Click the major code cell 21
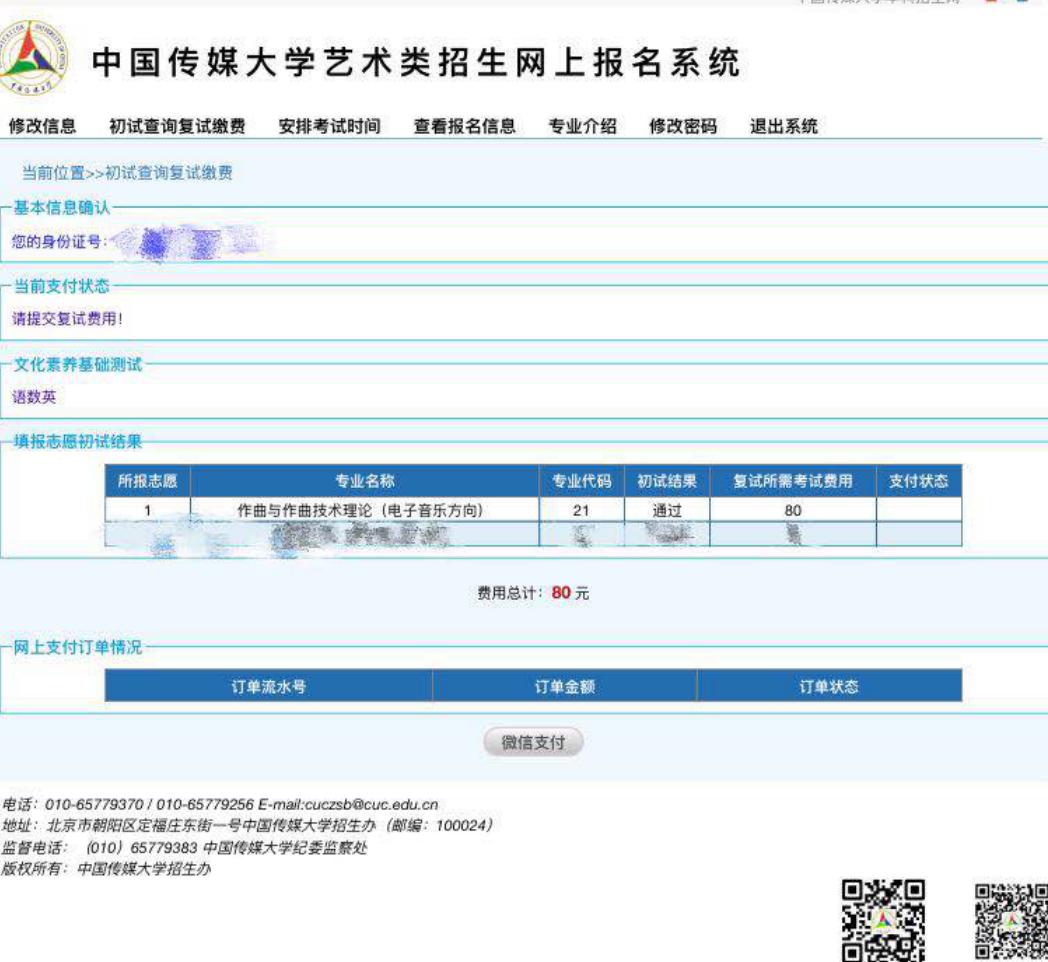Image resolution: width=1048 pixels, height=962 pixels. point(581,510)
